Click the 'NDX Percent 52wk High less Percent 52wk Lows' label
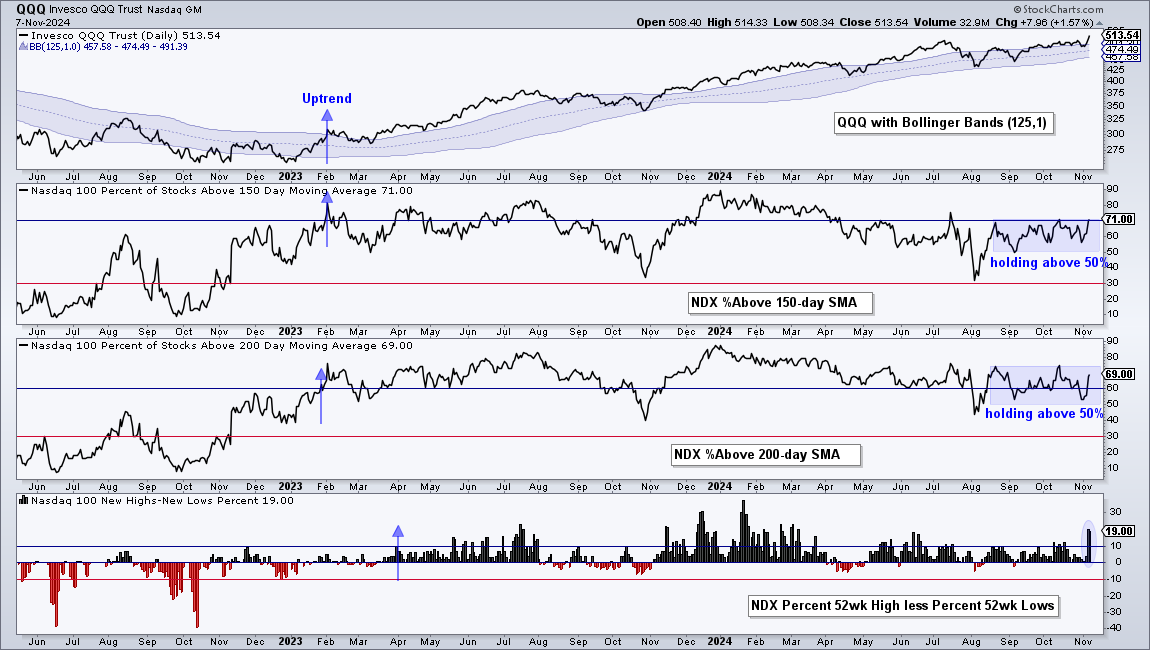This screenshot has width=1150, height=650. point(904,605)
